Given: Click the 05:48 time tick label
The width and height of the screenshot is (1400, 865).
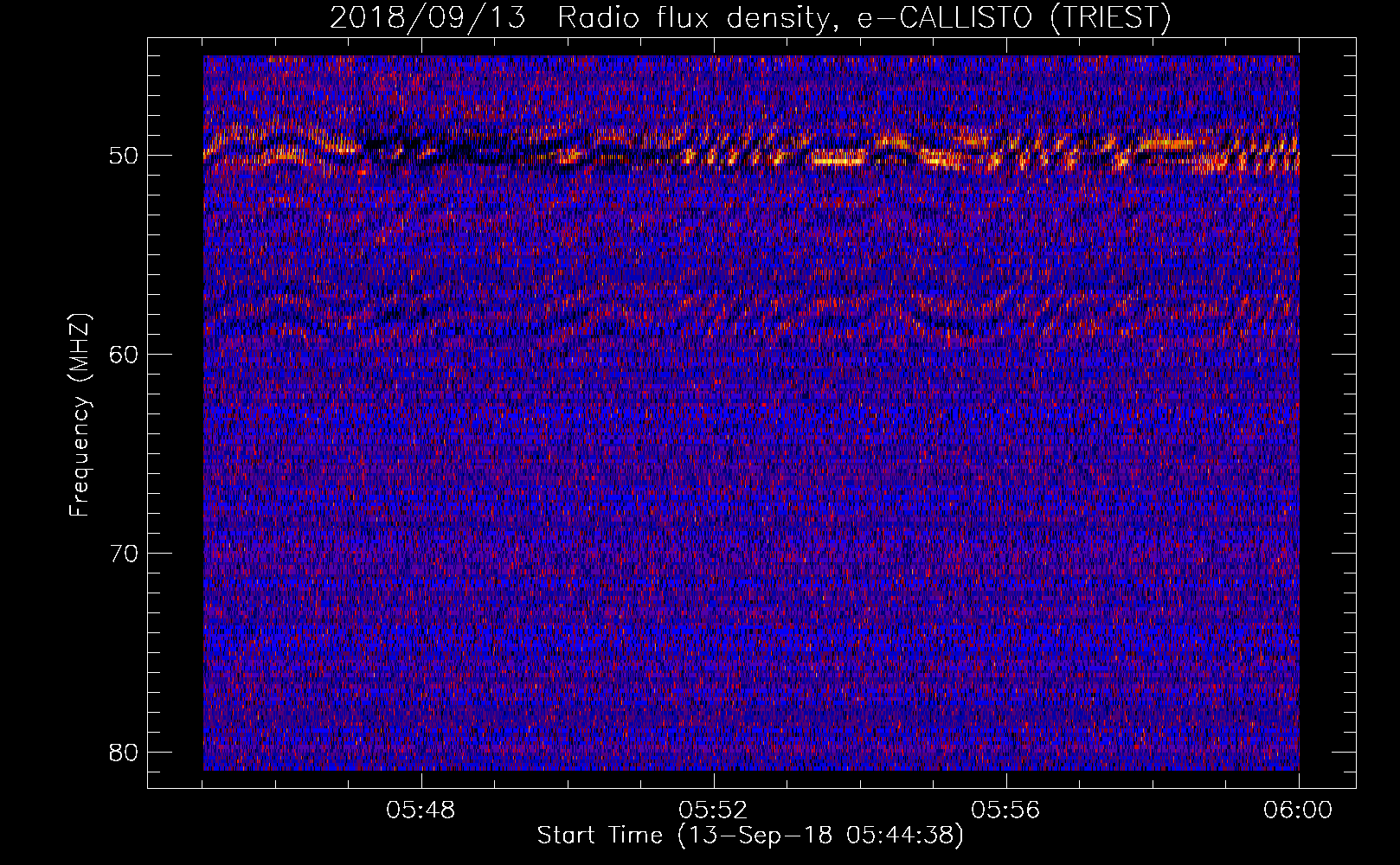Looking at the screenshot, I should [x=421, y=811].
